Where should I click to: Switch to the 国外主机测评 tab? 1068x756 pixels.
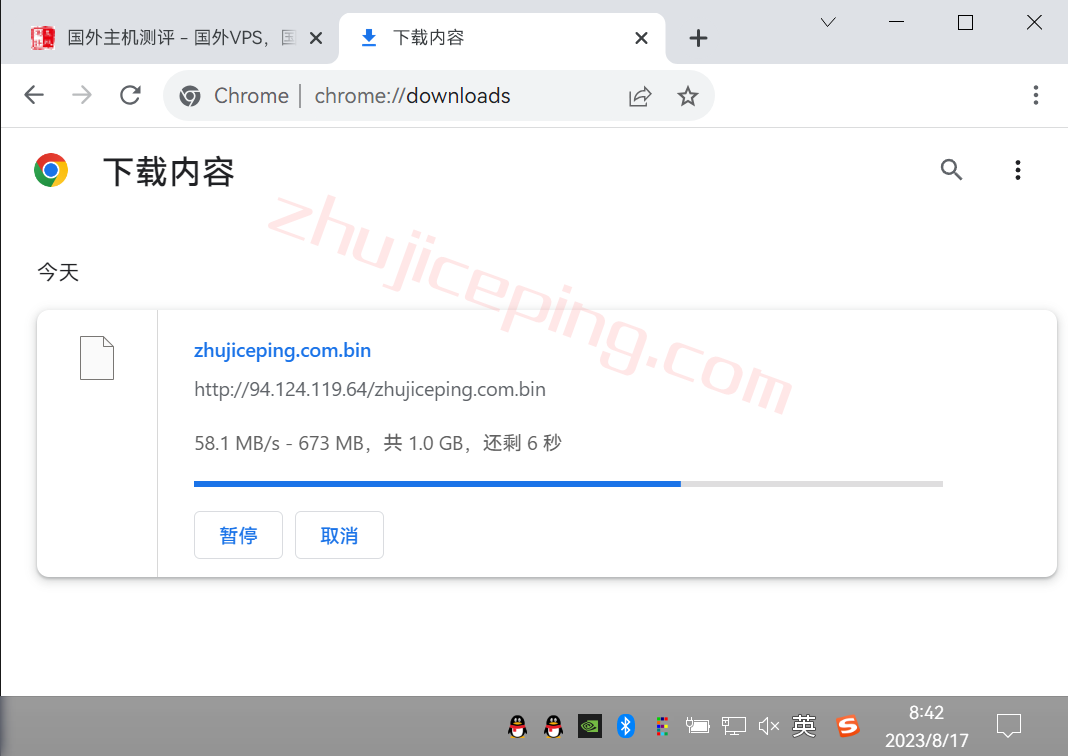169,38
